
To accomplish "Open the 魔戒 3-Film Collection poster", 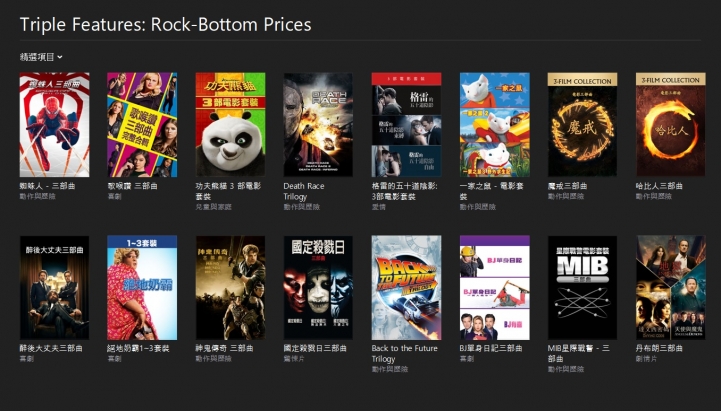I will click(x=583, y=125).
